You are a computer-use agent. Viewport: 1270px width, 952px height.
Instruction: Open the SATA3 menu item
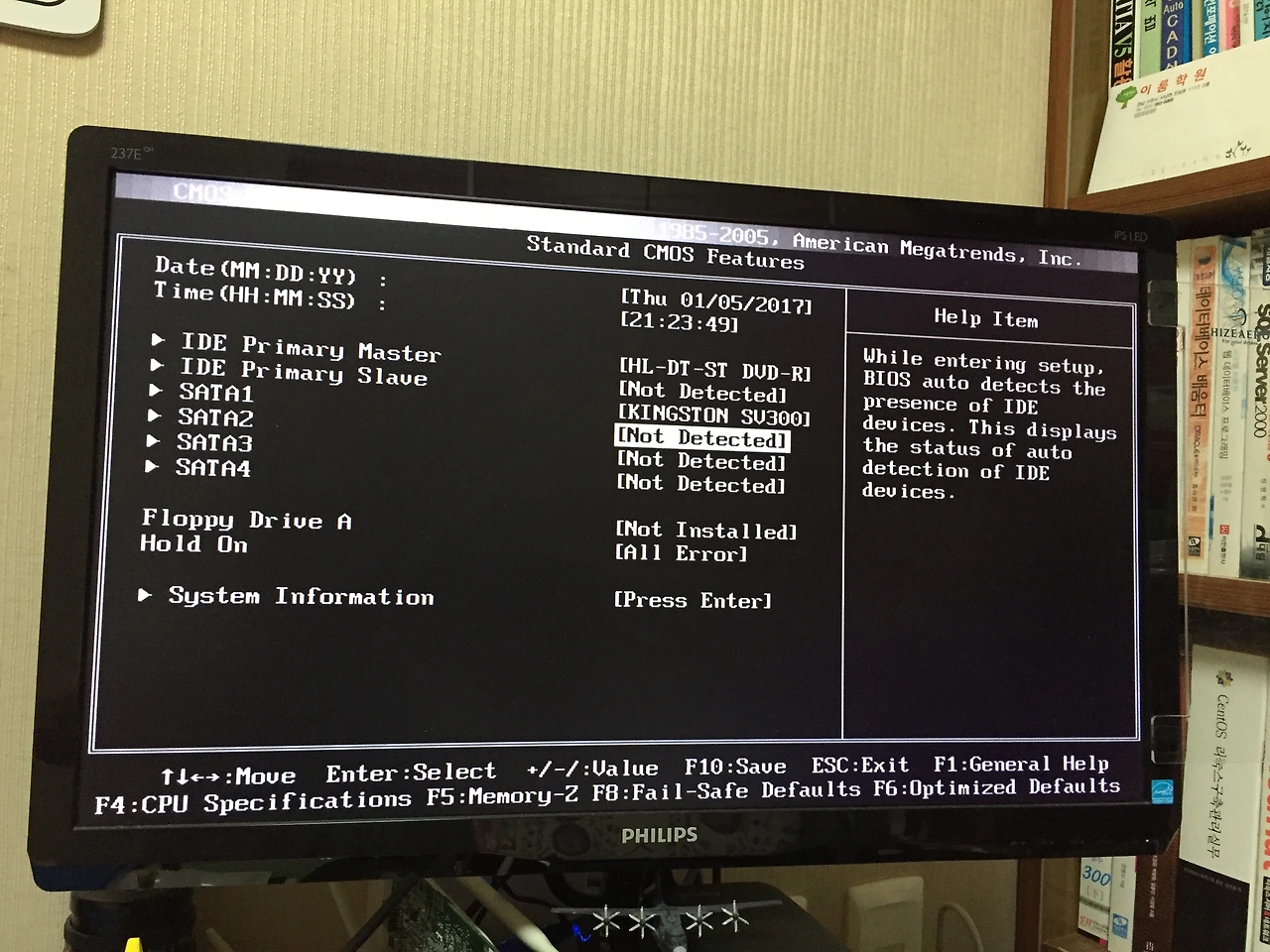coord(214,442)
